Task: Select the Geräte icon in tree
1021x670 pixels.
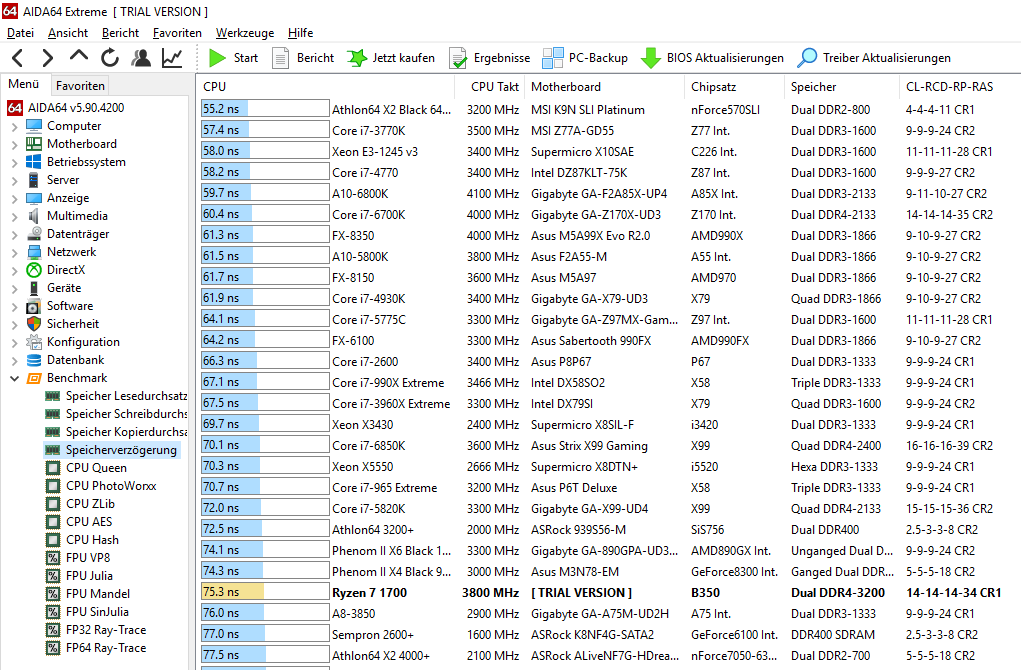Action: (34, 288)
